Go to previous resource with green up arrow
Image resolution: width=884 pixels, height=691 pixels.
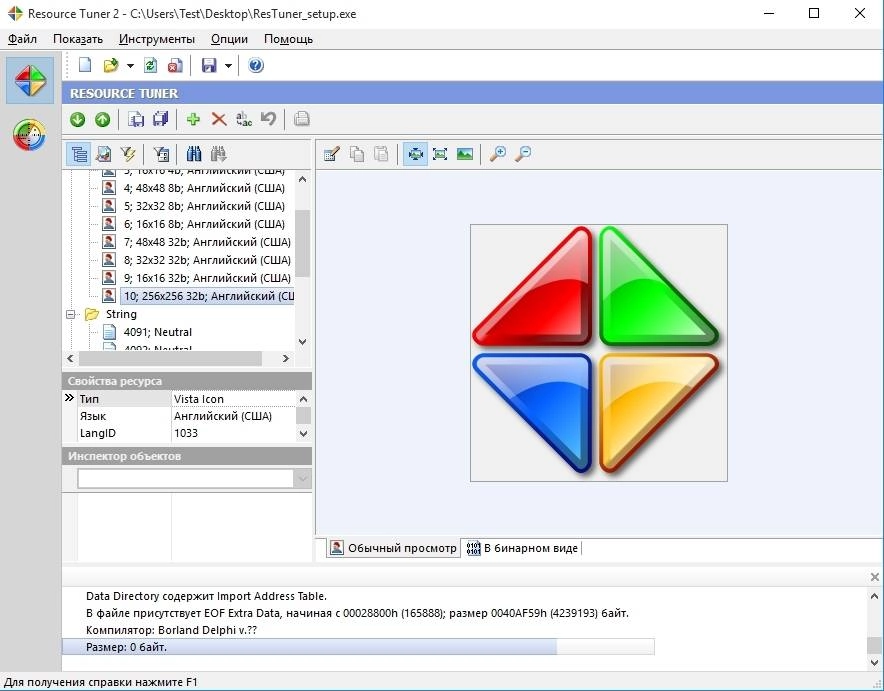tap(102, 119)
